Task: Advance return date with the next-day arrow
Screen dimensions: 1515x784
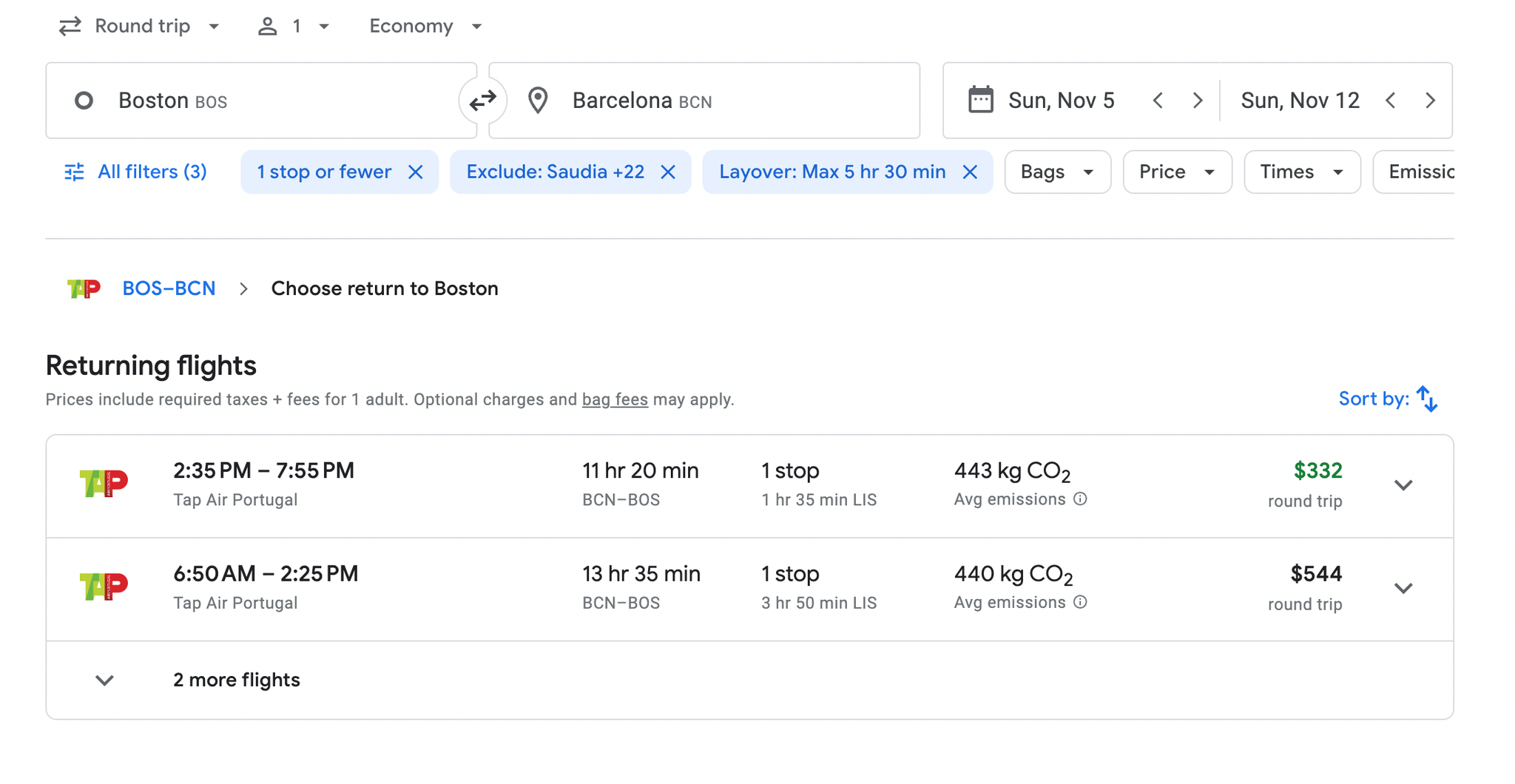Action: (1431, 100)
